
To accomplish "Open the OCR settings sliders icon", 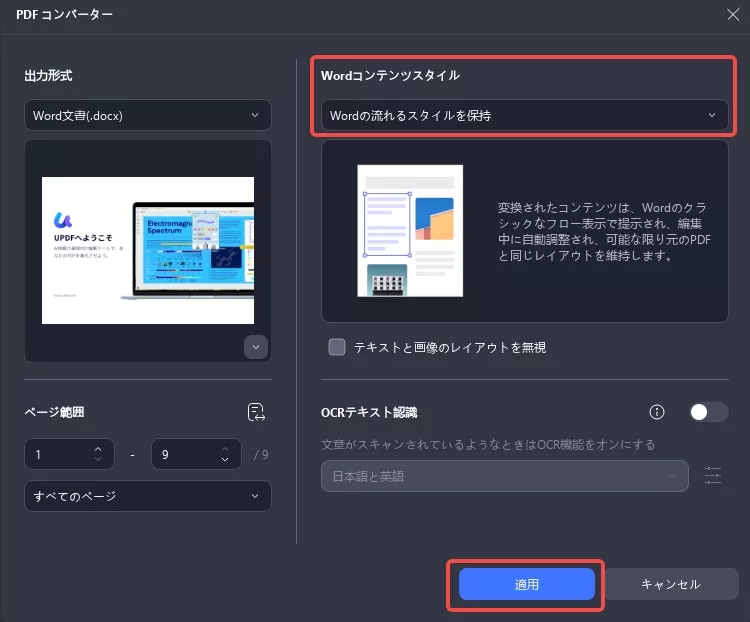I will pyautogui.click(x=713, y=476).
